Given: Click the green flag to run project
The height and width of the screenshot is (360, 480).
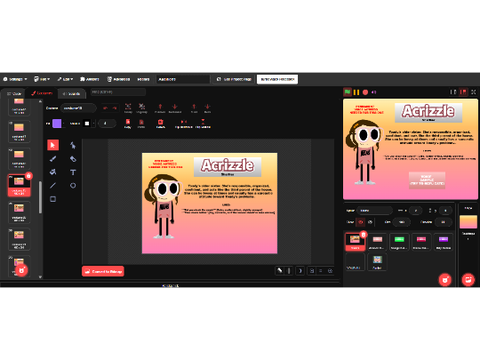Looking at the screenshot, I should click(x=347, y=92).
